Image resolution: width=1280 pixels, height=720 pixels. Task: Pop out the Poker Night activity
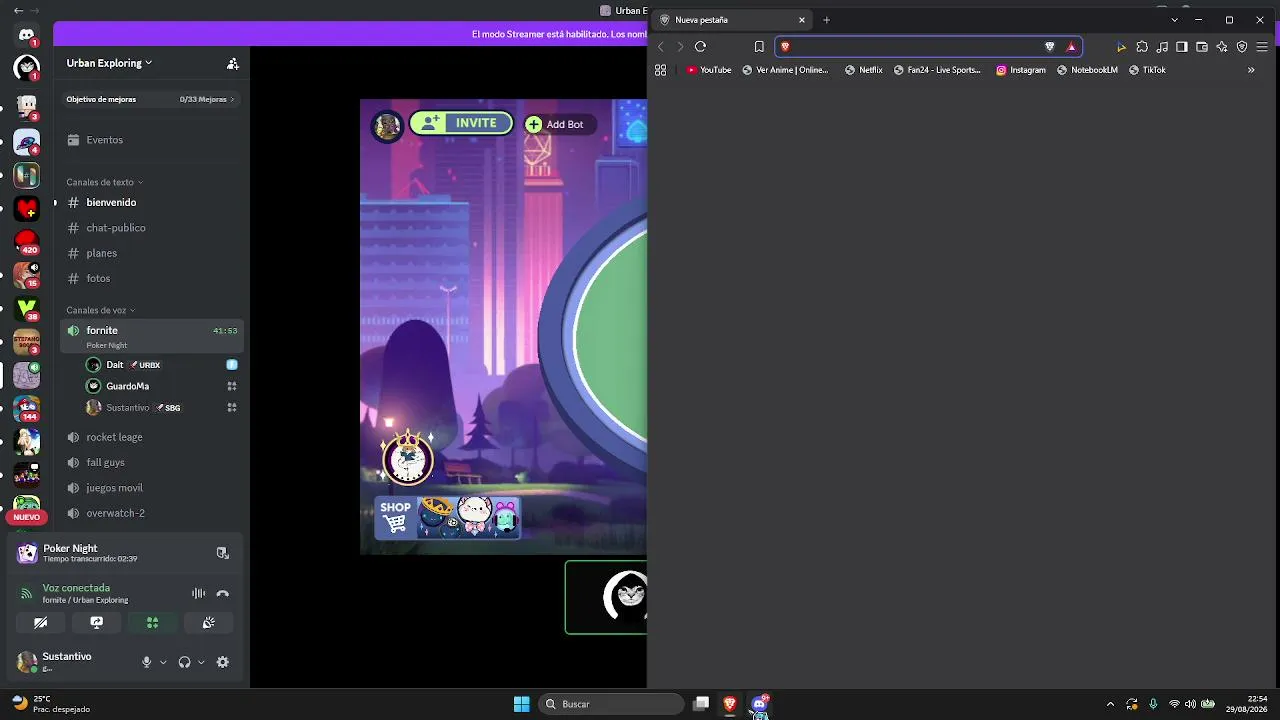coord(222,553)
